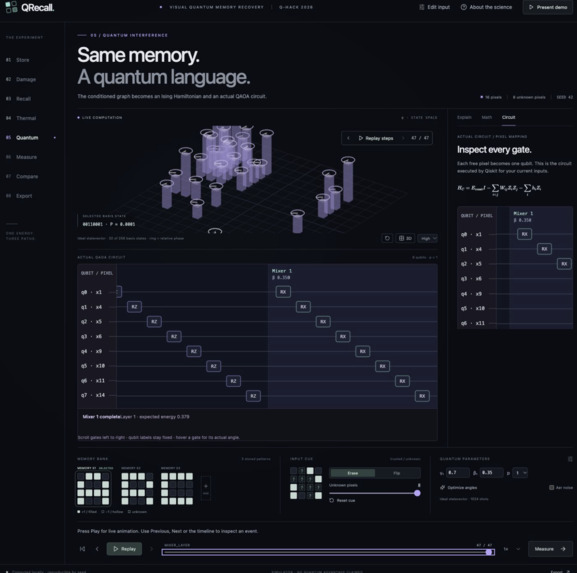The height and width of the screenshot is (573, 577).
Task: Click Replay steps in state space view
Action: tap(376, 138)
